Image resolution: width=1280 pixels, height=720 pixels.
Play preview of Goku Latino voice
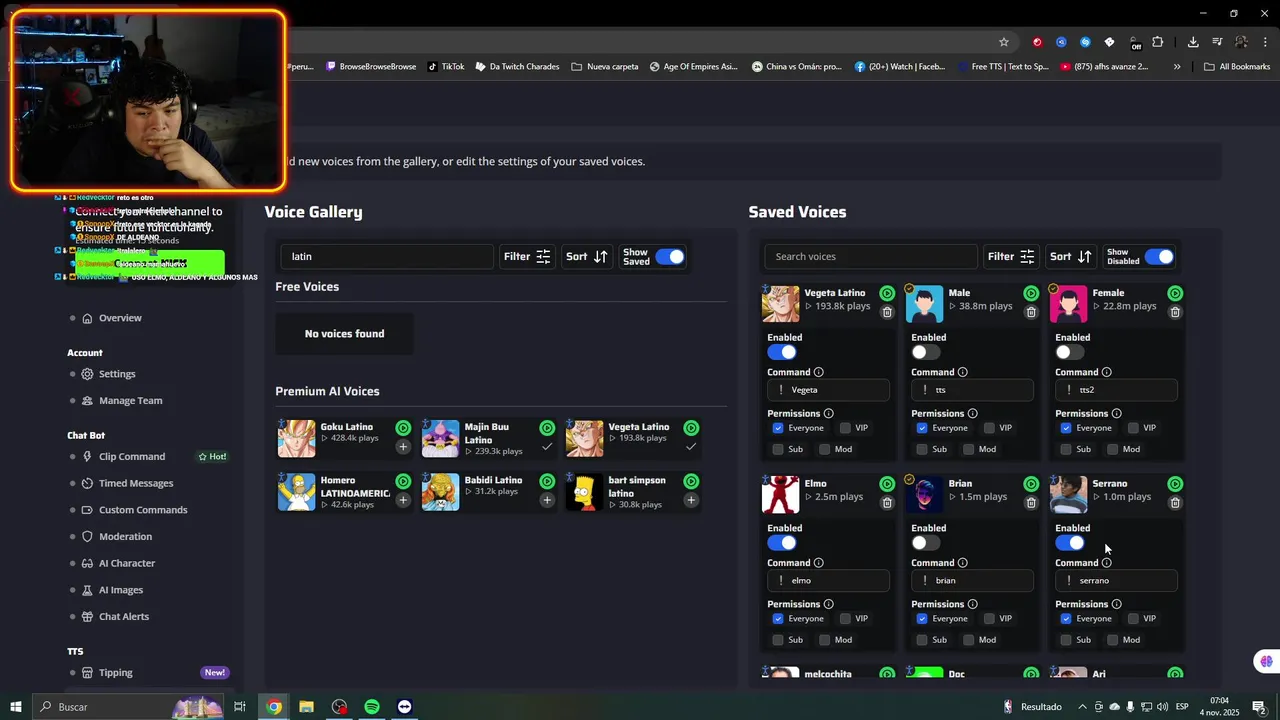[x=403, y=428]
